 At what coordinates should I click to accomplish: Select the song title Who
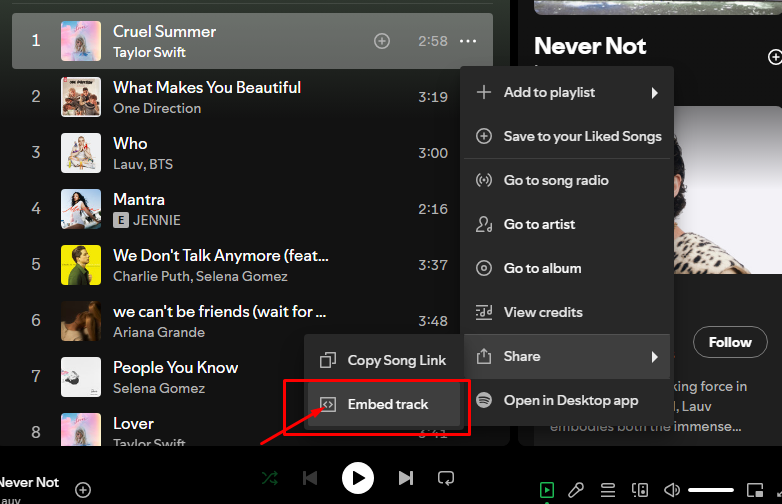coord(130,144)
